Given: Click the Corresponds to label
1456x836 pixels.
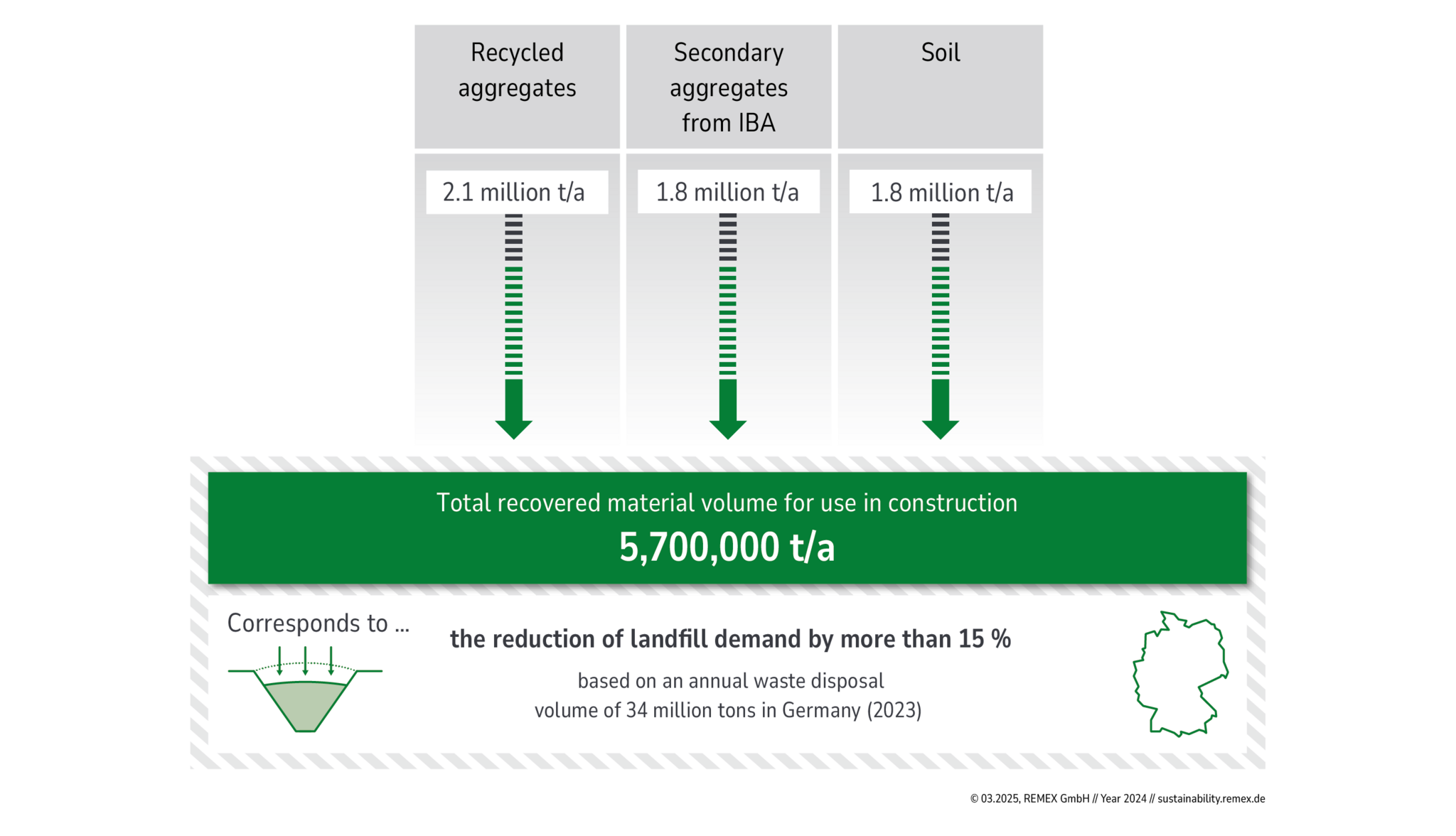Looking at the screenshot, I should coord(318,624).
